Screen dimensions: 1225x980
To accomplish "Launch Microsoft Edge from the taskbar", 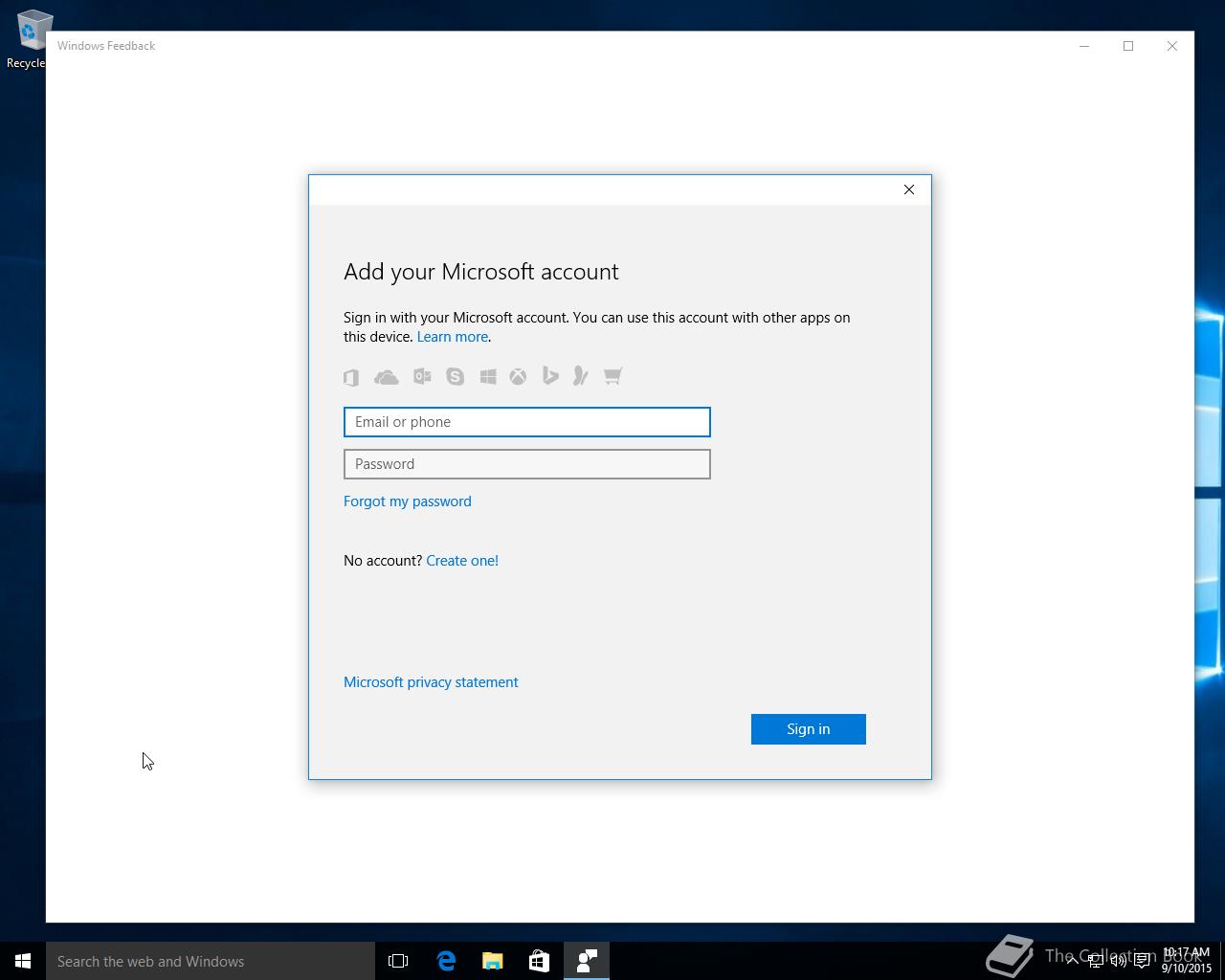I will point(446,961).
